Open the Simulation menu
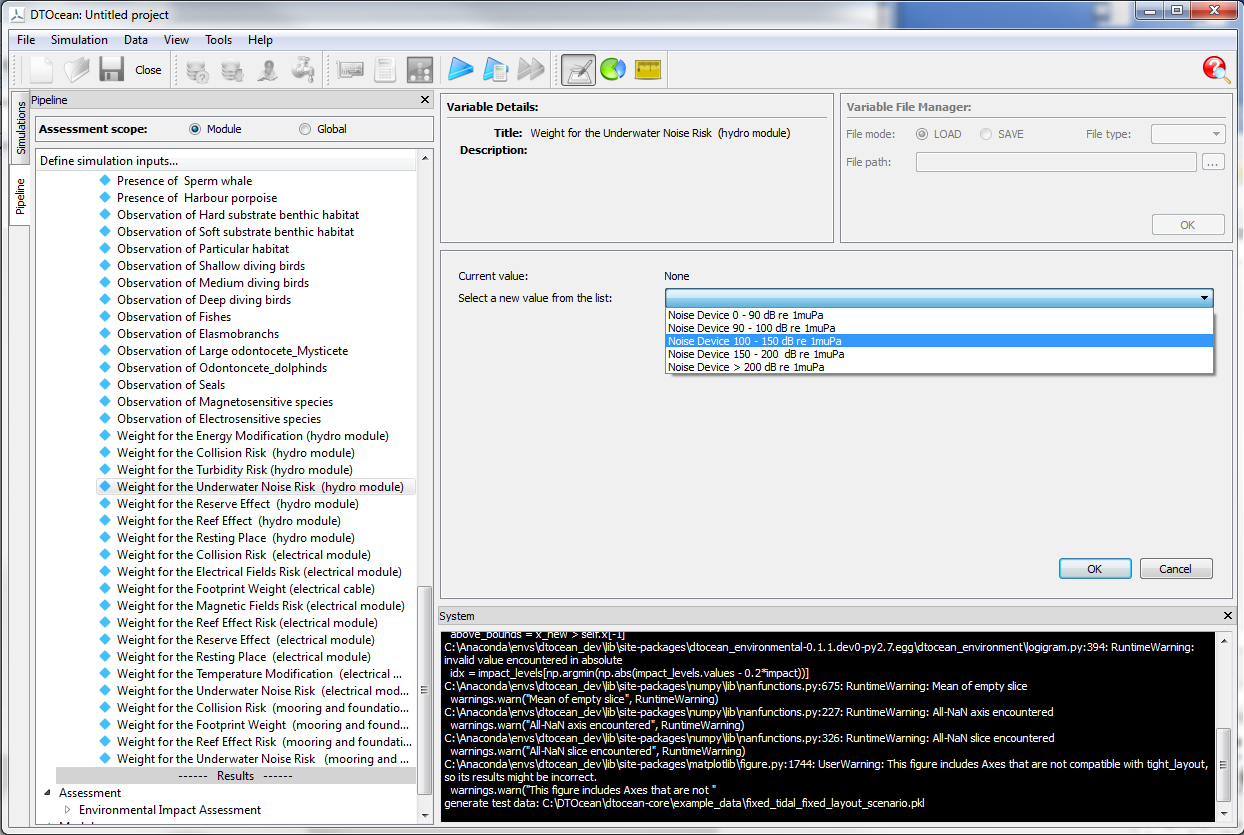This screenshot has width=1244, height=835. (x=79, y=40)
